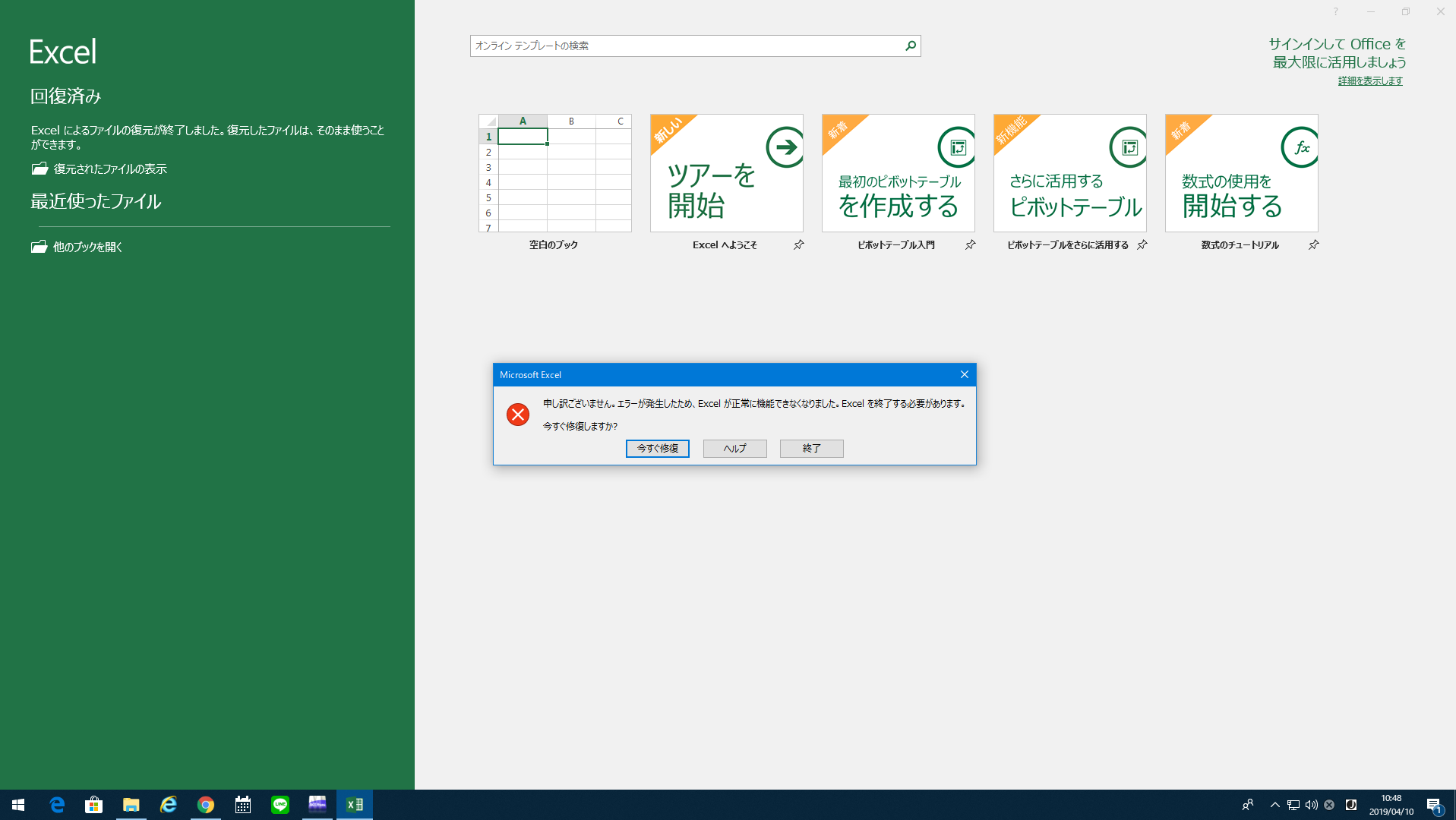The image size is (1456, 820).
Task: Open さらに活用するピボットテーブル template
Action: tap(1070, 173)
